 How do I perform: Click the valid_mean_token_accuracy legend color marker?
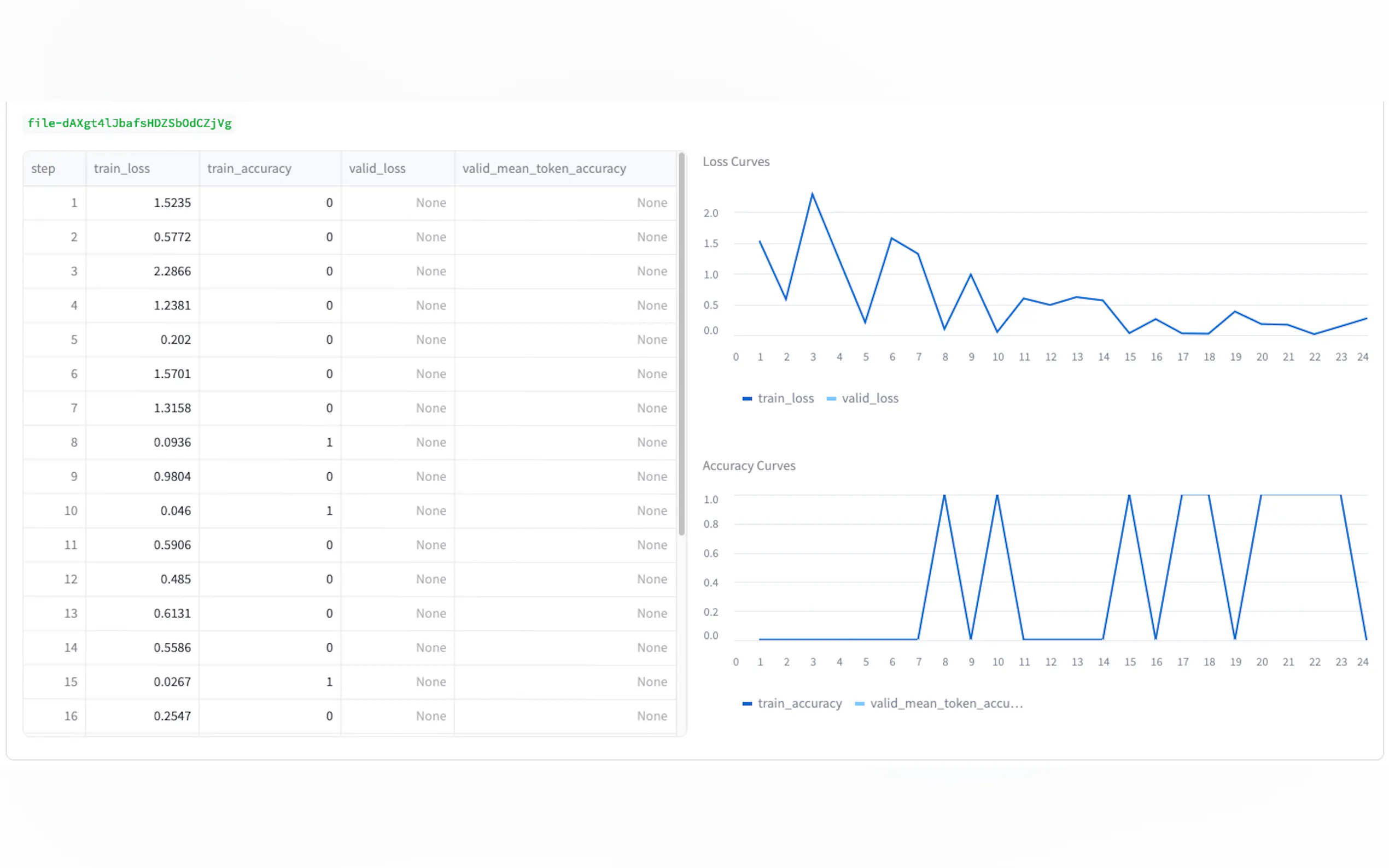[859, 703]
